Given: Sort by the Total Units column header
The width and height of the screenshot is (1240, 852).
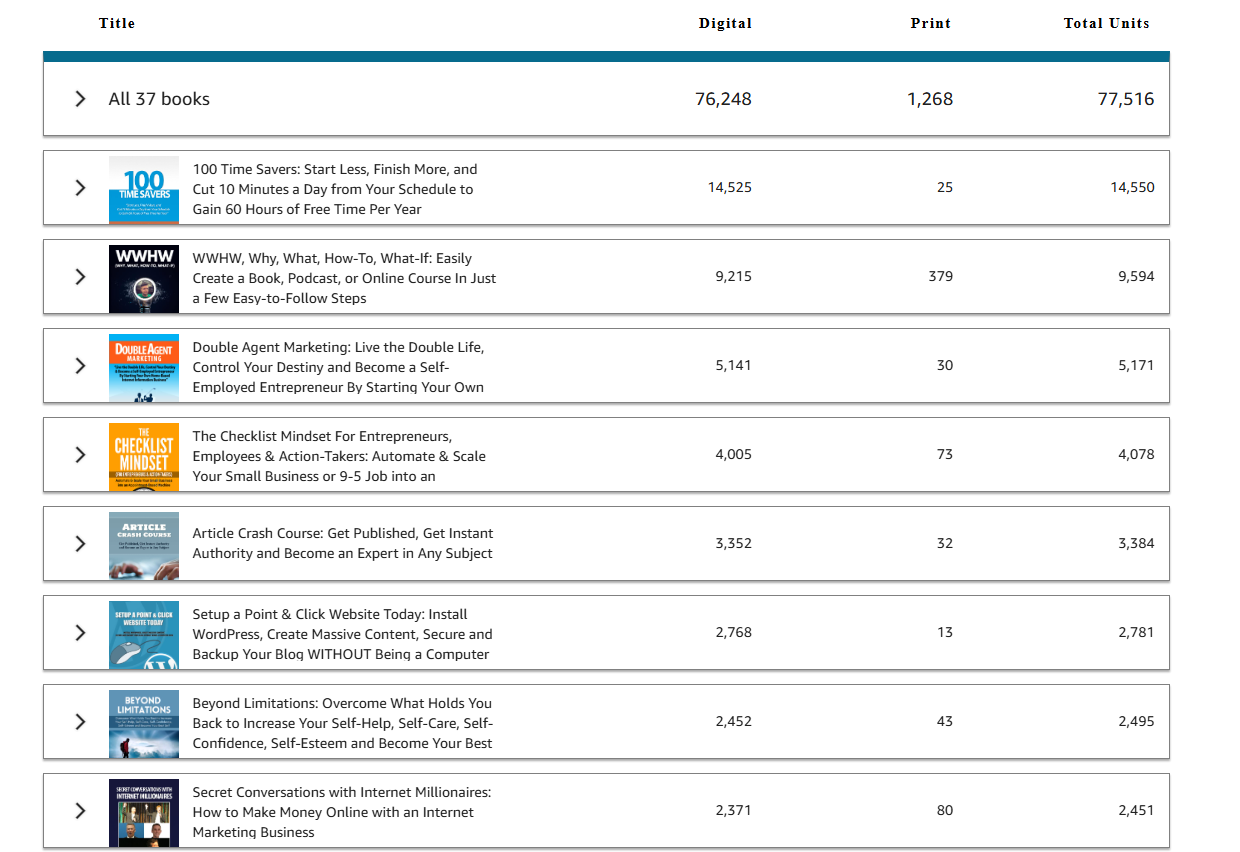Looking at the screenshot, I should 1106,23.
